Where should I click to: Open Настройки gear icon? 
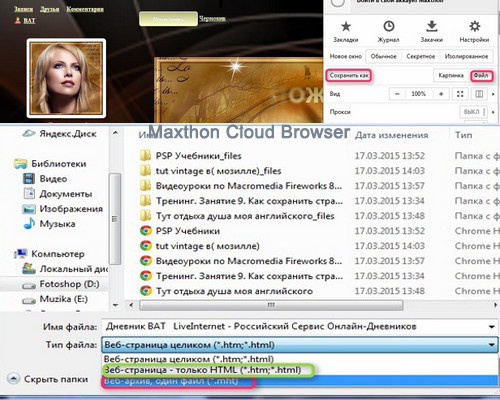point(474,26)
